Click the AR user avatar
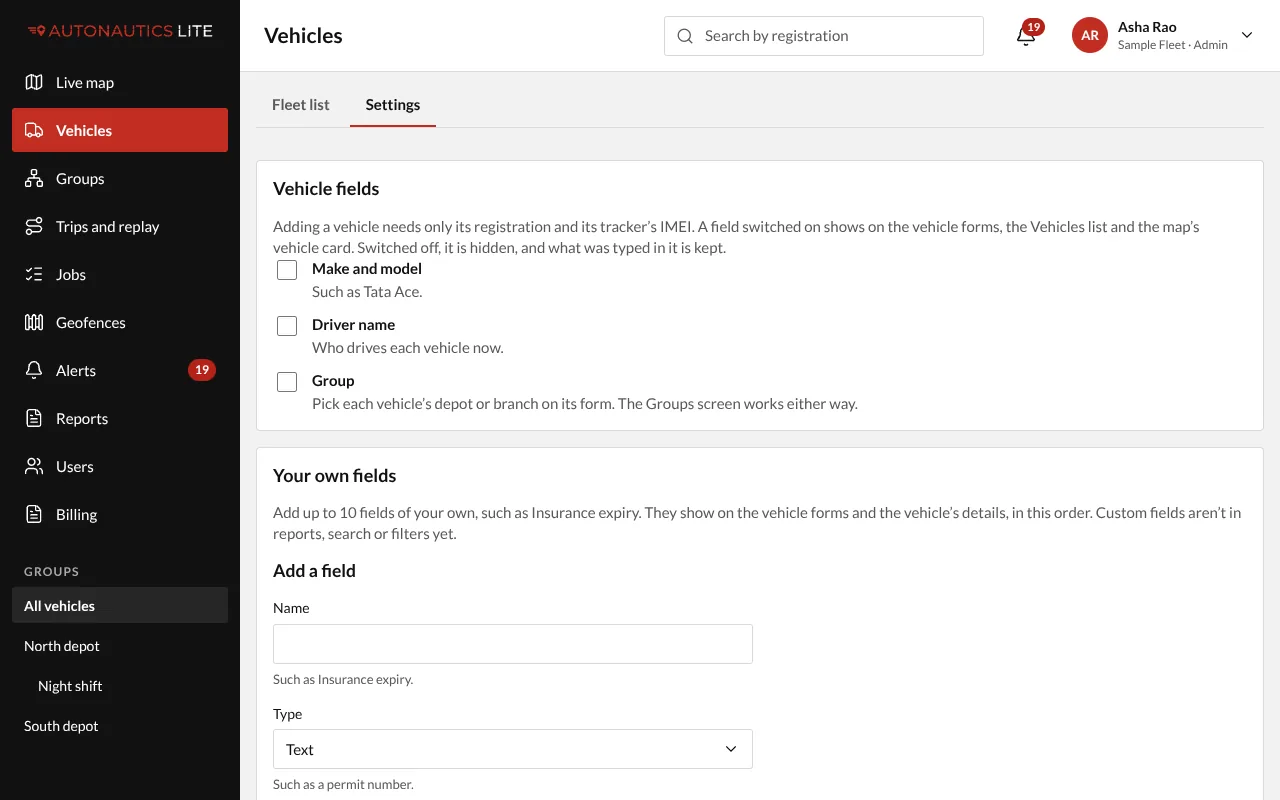 (x=1090, y=35)
